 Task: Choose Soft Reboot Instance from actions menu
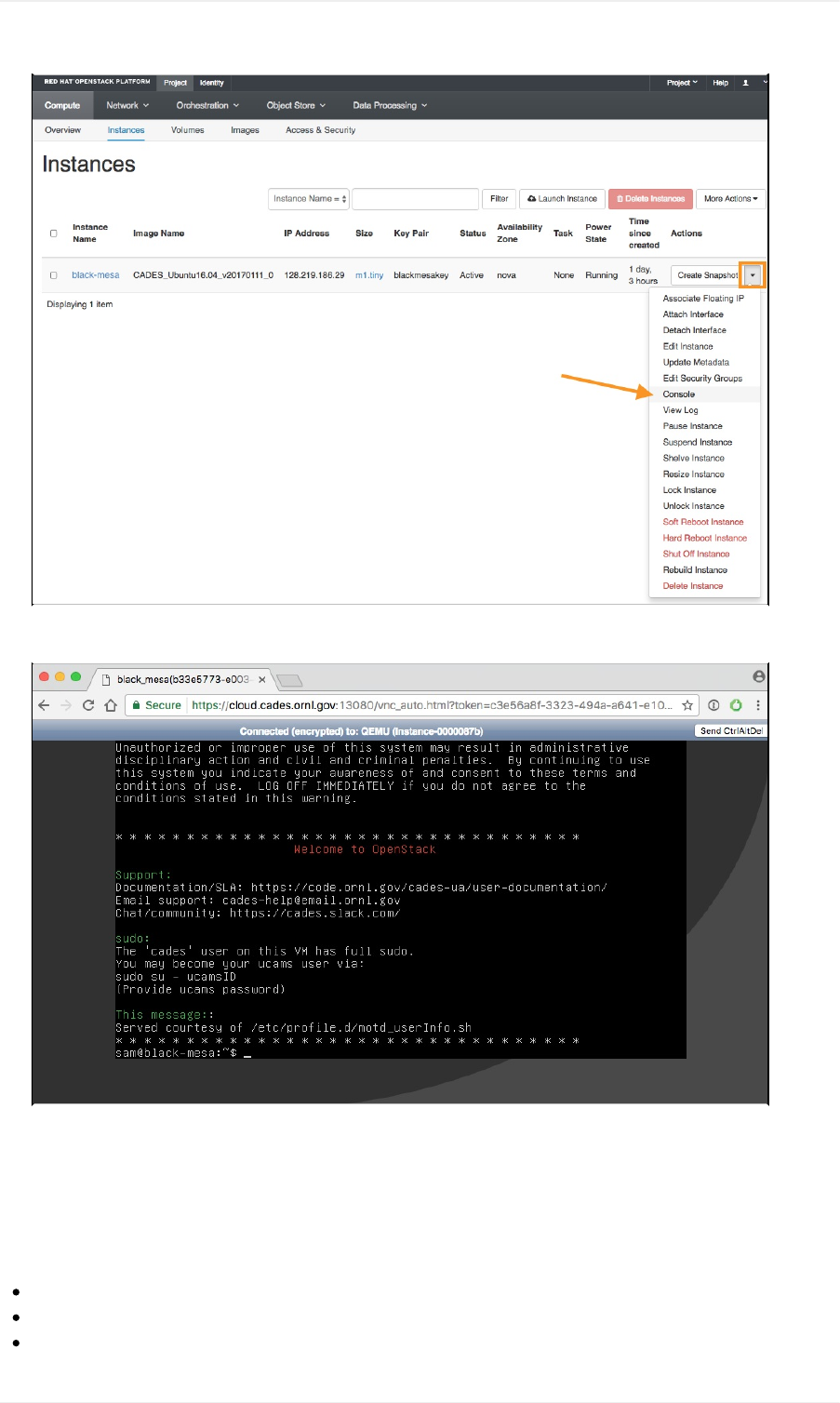pos(703,522)
